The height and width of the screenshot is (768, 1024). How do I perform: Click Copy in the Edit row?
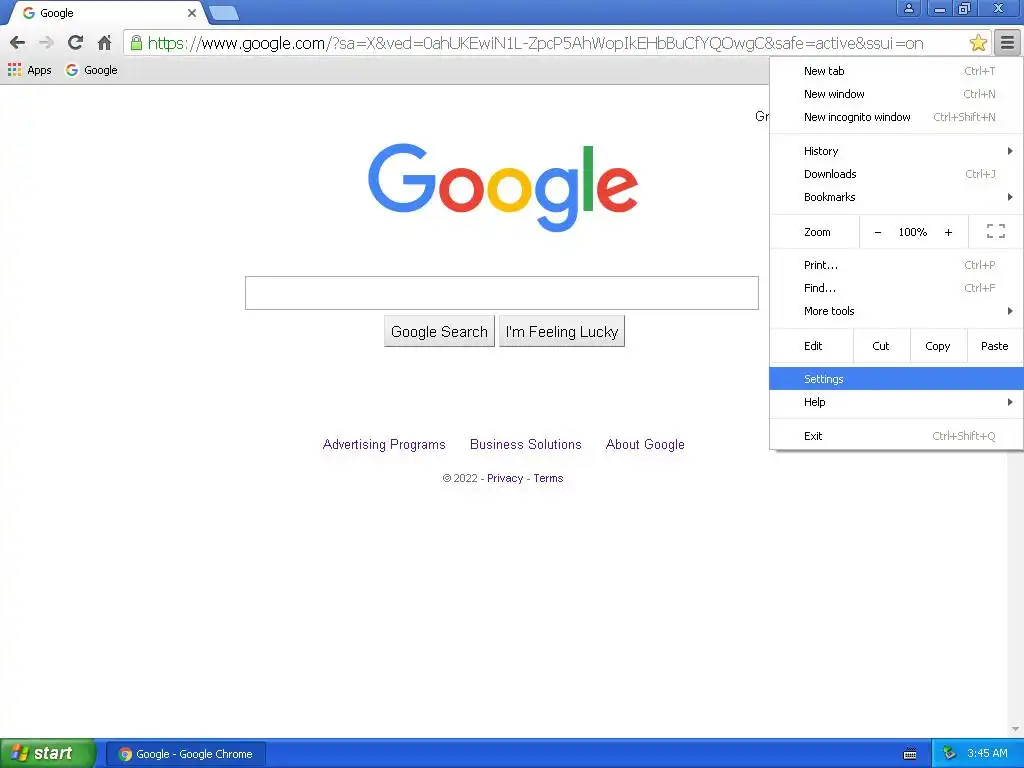tap(938, 346)
